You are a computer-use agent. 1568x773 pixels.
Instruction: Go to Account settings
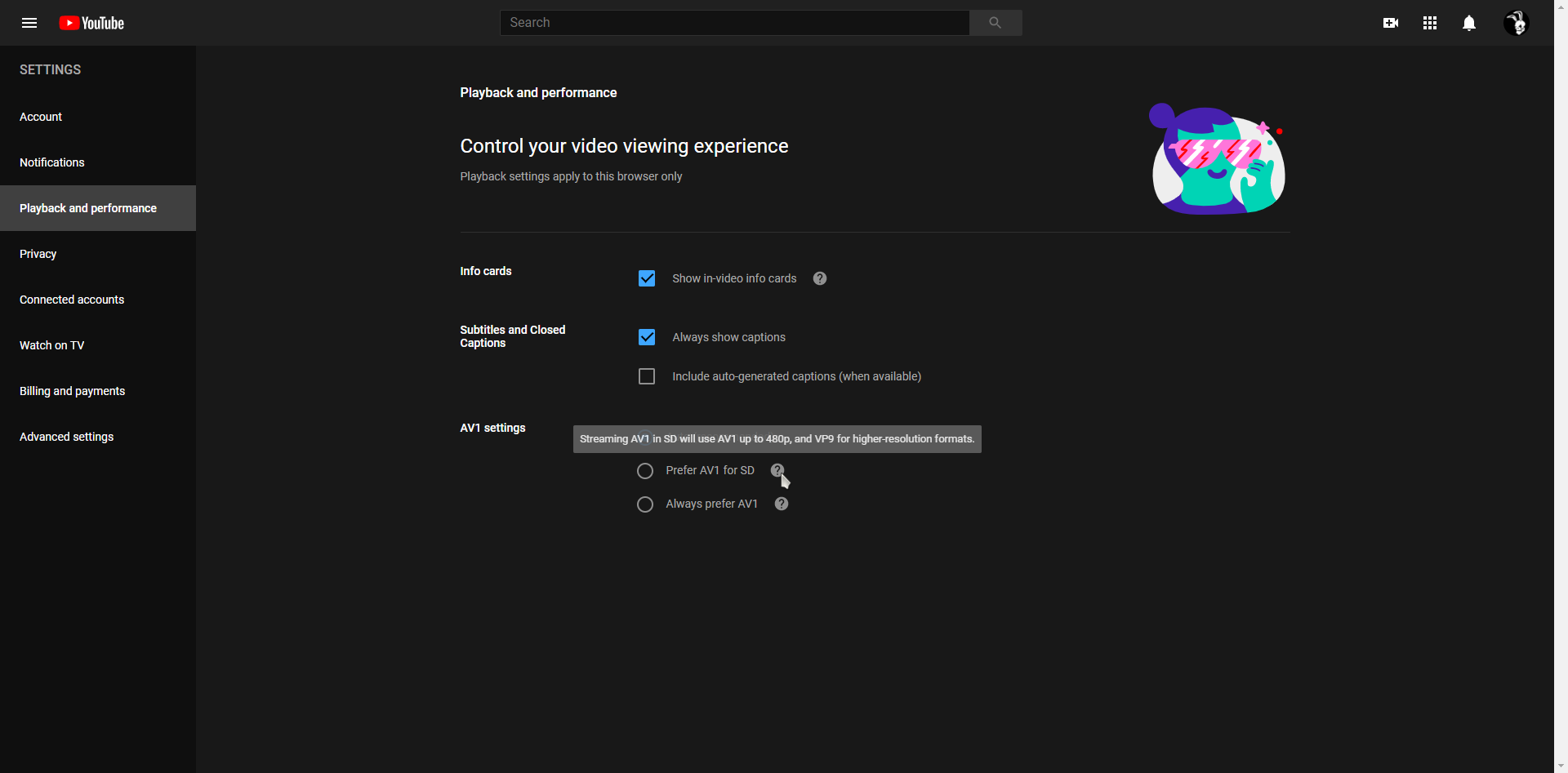click(x=41, y=117)
